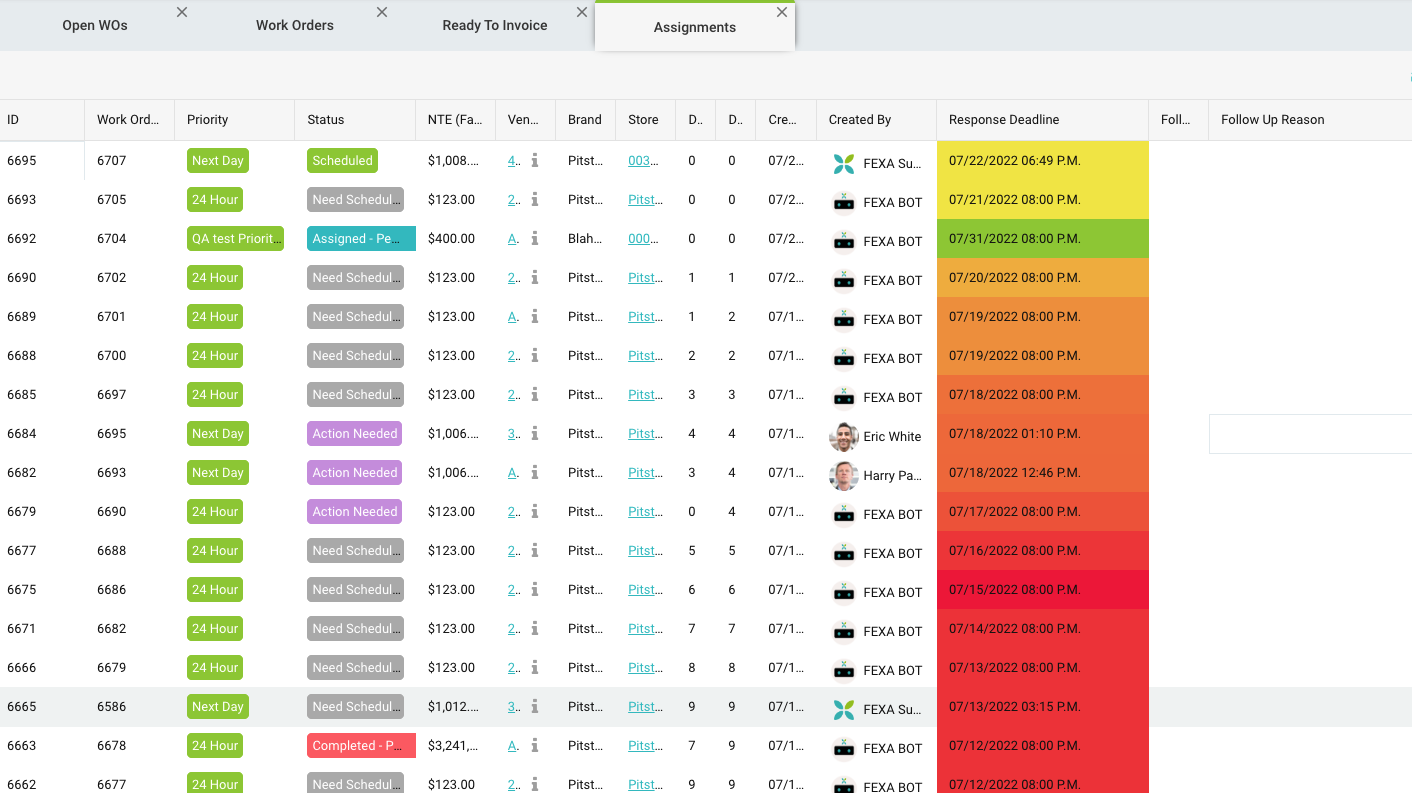Image resolution: width=1412 pixels, height=793 pixels.
Task: Open vendor link in row 6684
Action: point(513,433)
